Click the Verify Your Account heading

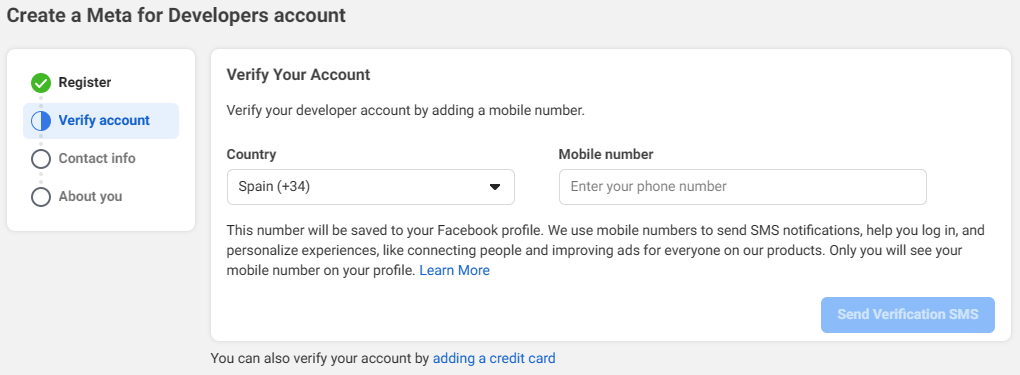pos(298,75)
